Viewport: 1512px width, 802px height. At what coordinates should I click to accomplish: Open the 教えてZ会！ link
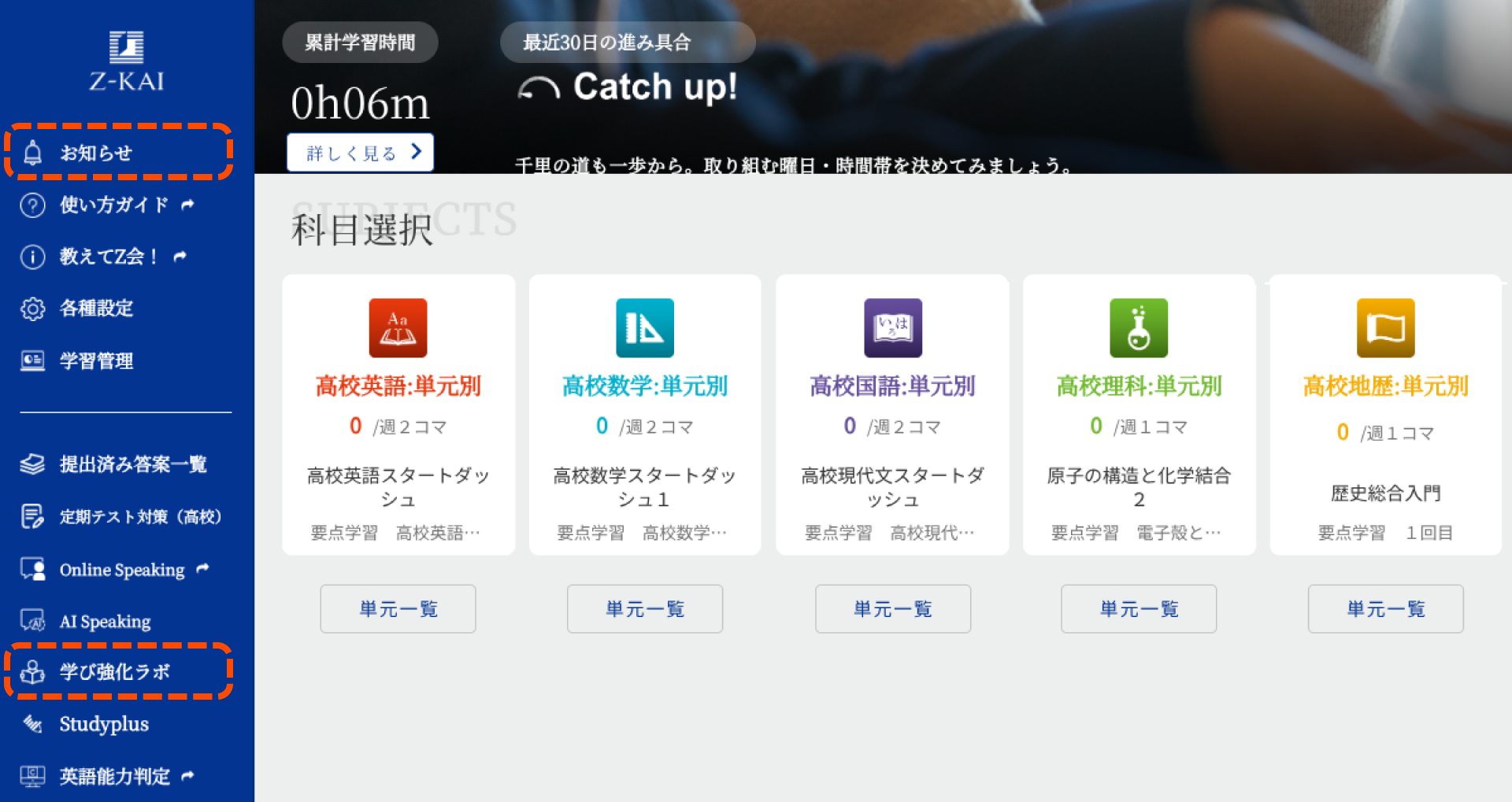(x=110, y=257)
